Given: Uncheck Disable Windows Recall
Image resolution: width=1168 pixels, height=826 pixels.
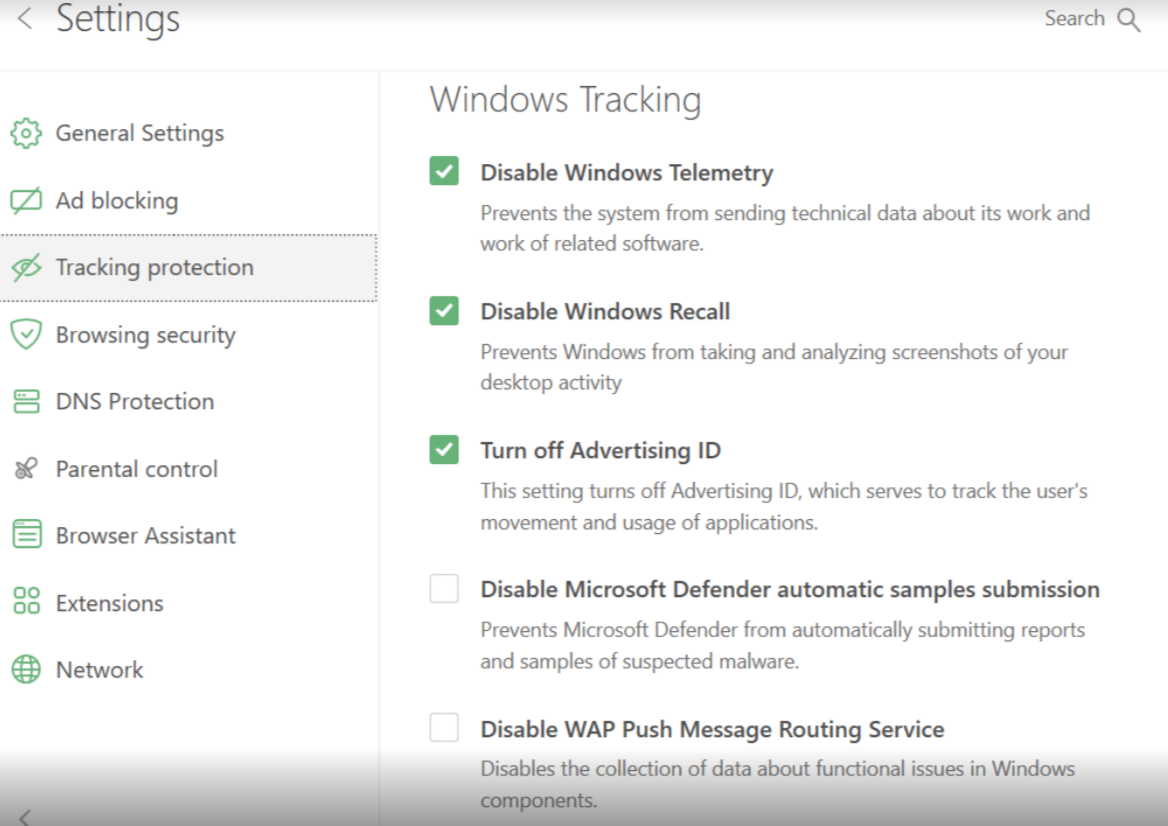Looking at the screenshot, I should click(444, 311).
